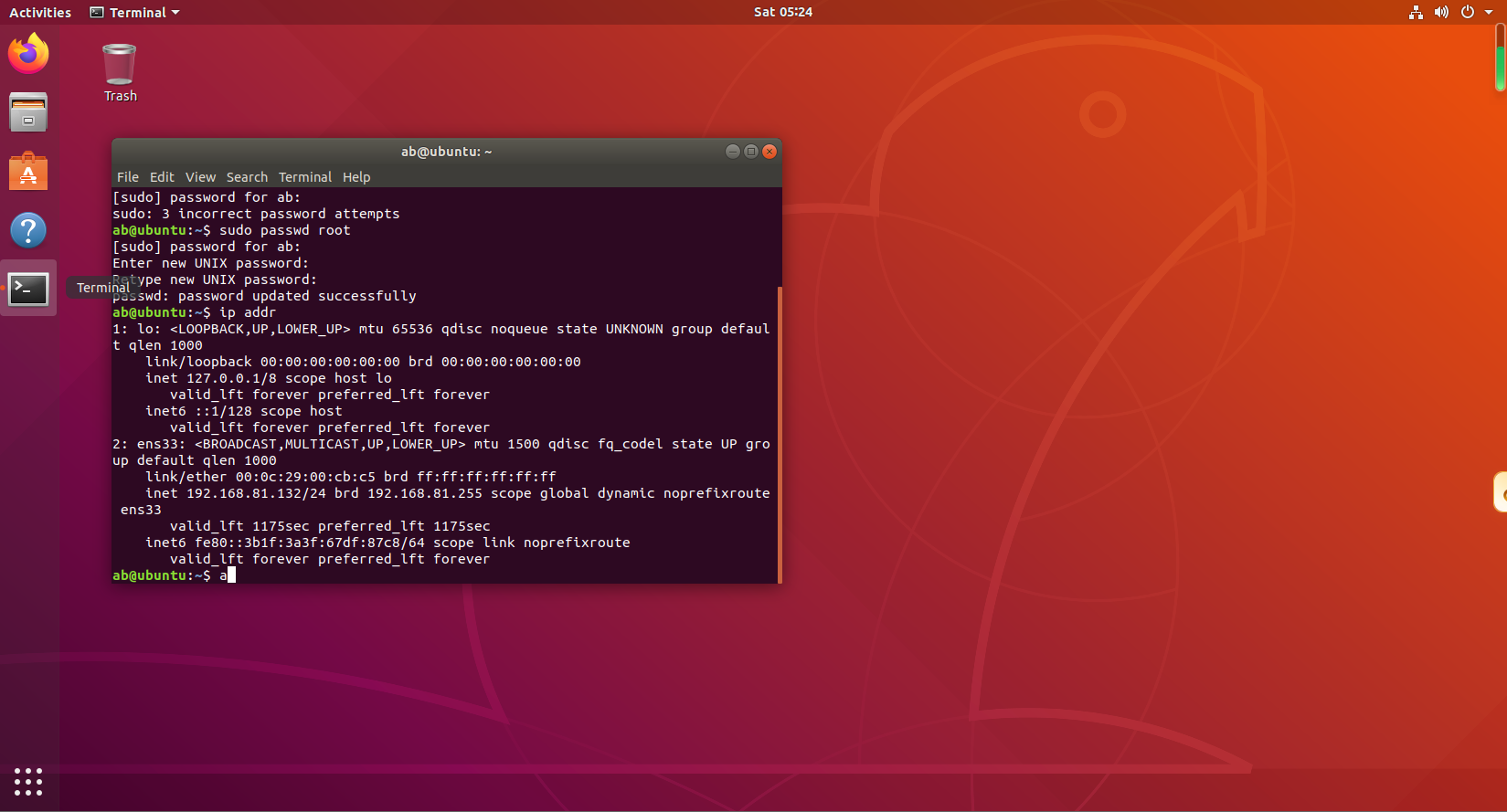
Task: Click the volume speaker icon
Action: (x=1441, y=12)
